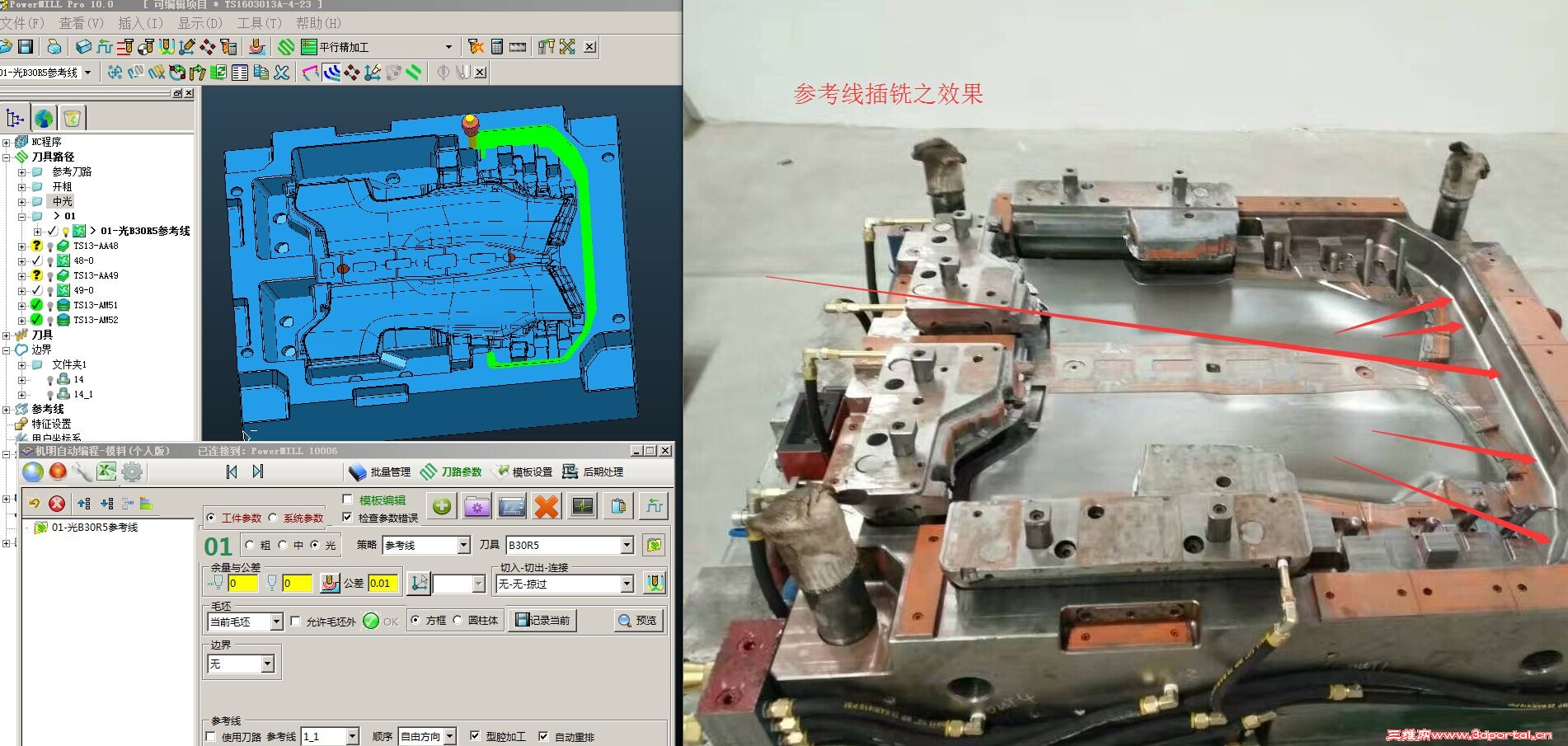The image size is (1568, 746).
Task: Toggle the 型腔加工 checkbox
Action: pyautogui.click(x=475, y=736)
